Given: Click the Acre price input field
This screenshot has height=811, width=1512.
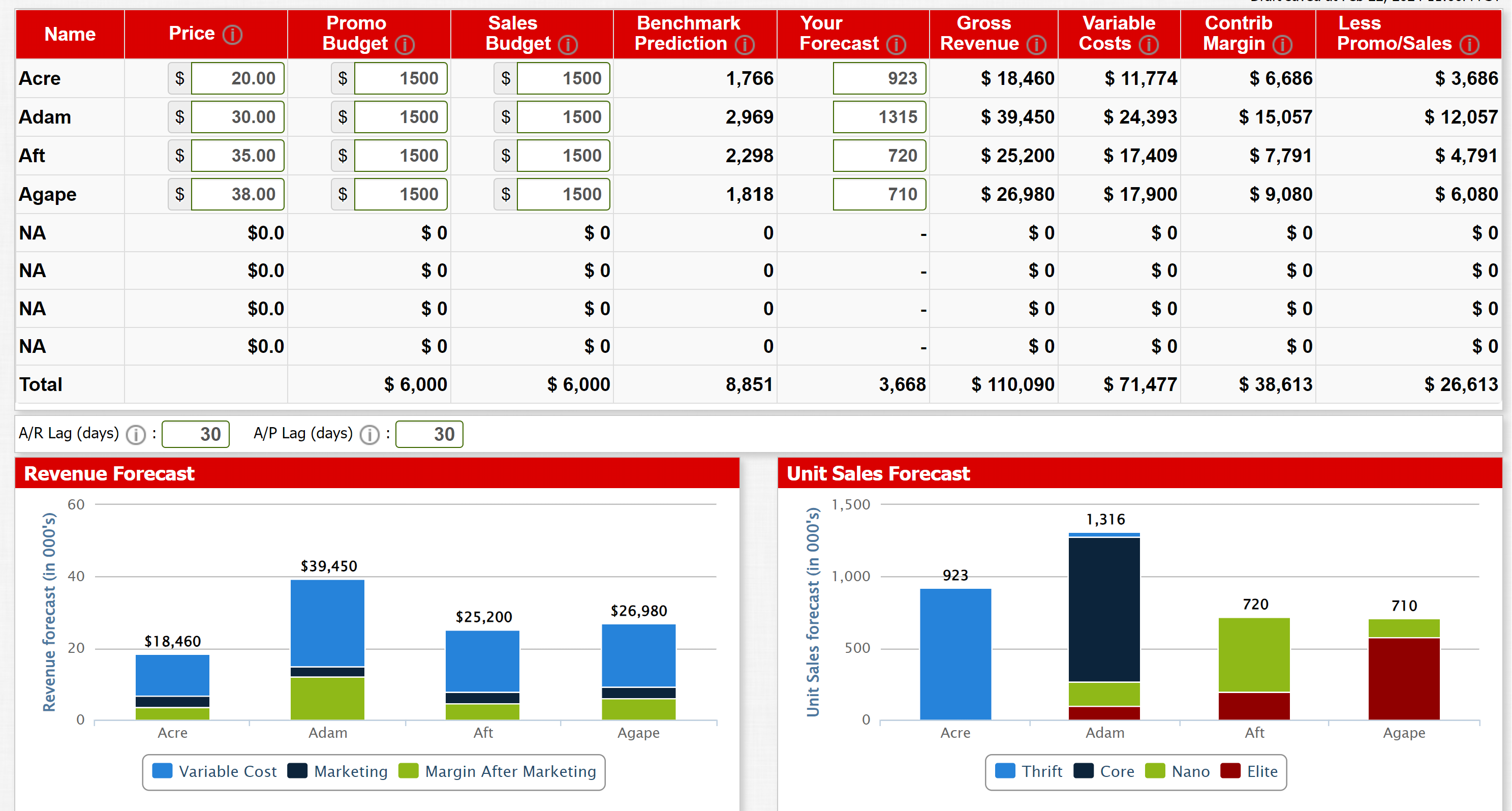Looking at the screenshot, I should [x=237, y=78].
